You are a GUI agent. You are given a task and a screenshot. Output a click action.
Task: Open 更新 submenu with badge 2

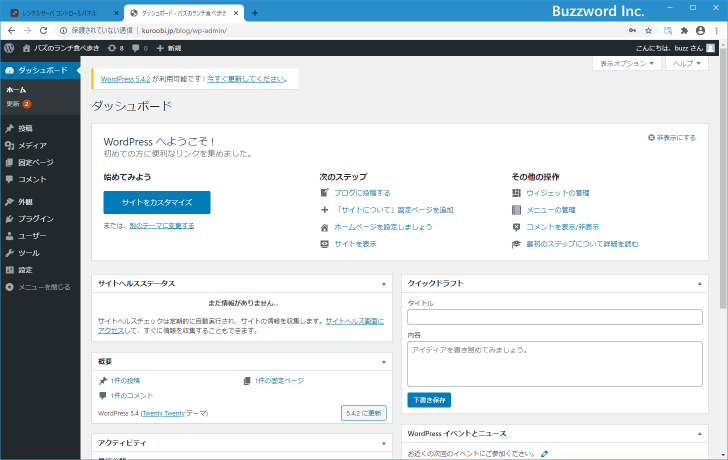(18, 104)
